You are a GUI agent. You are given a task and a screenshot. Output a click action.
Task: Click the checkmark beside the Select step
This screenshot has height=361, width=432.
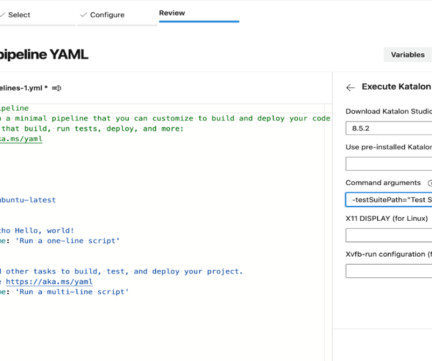pos(2,15)
